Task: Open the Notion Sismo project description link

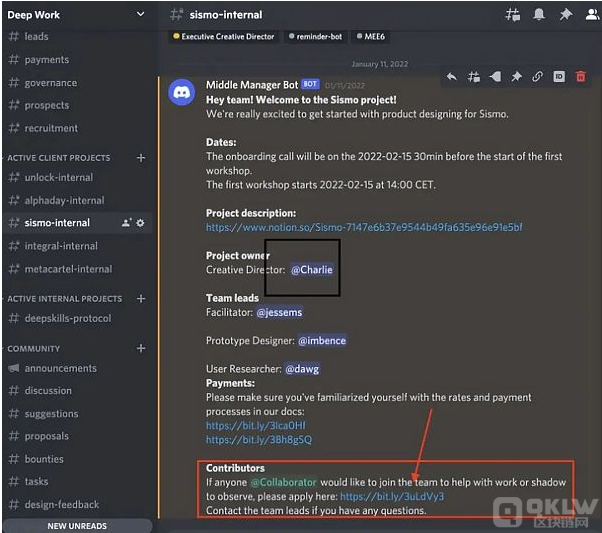Action: tap(364, 227)
